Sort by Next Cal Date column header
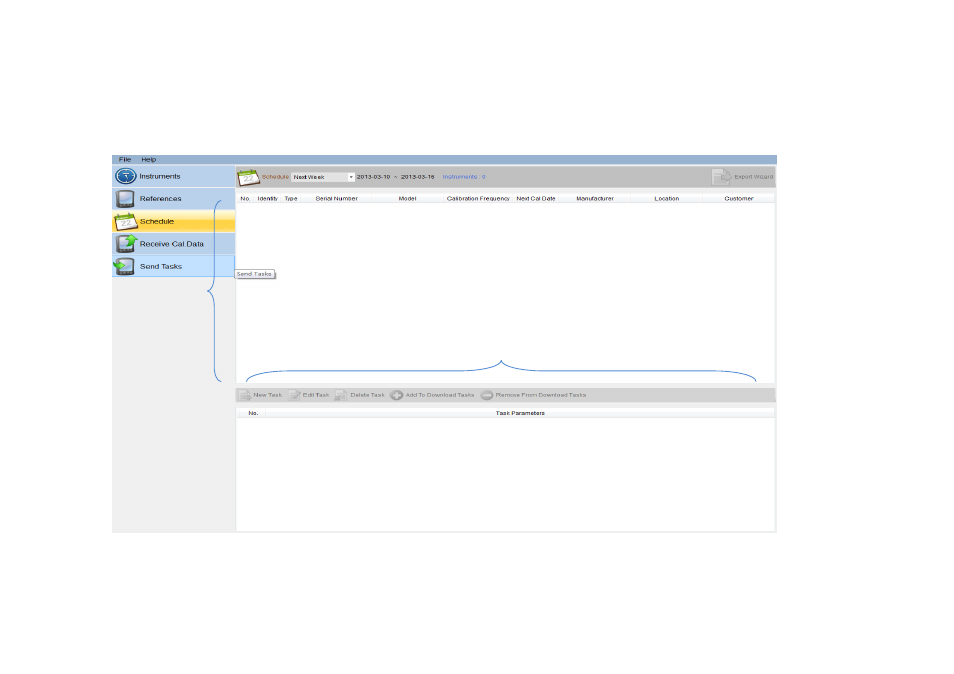The image size is (954, 674). point(536,199)
